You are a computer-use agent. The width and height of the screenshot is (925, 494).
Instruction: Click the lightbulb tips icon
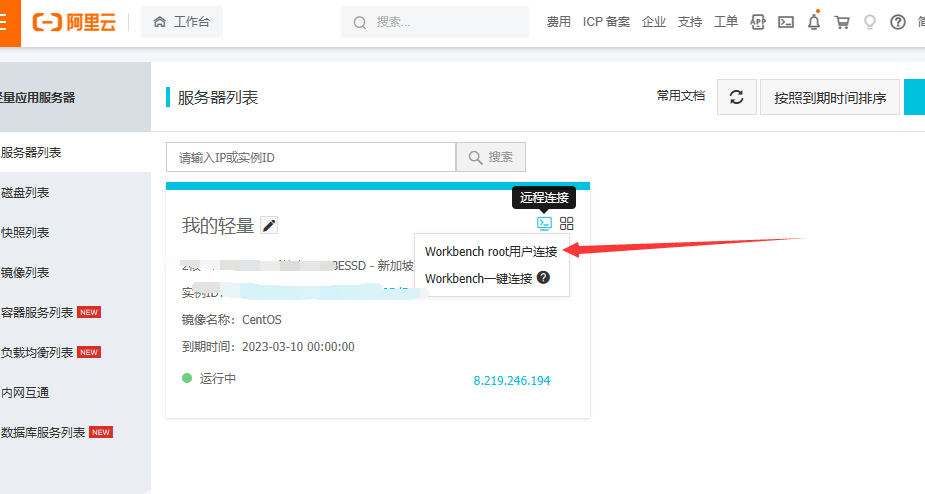click(870, 22)
